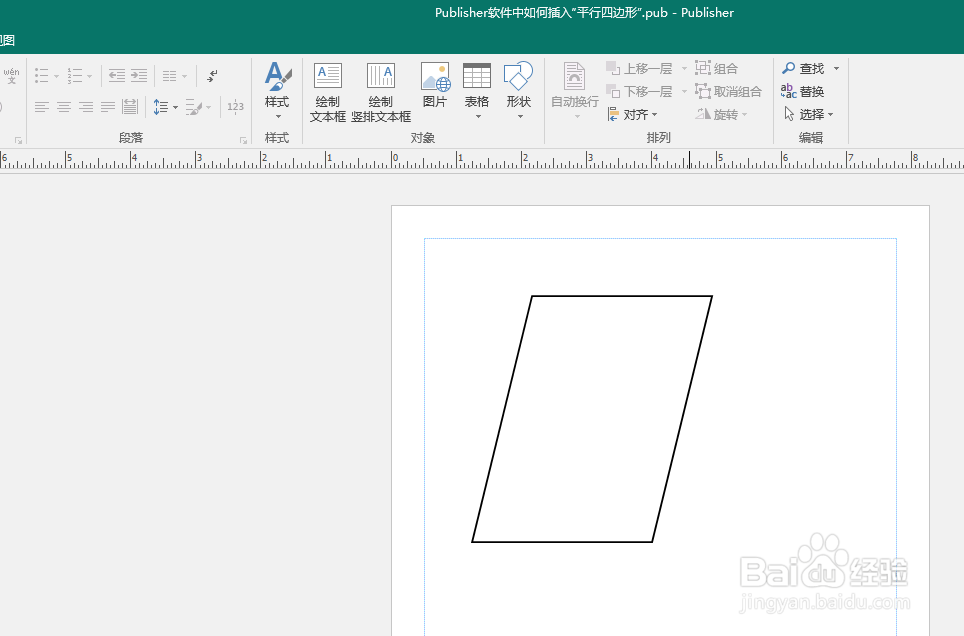This screenshot has height=636, width=964.
Task: Click the 绘制文本框 draw text box button
Action: point(328,92)
